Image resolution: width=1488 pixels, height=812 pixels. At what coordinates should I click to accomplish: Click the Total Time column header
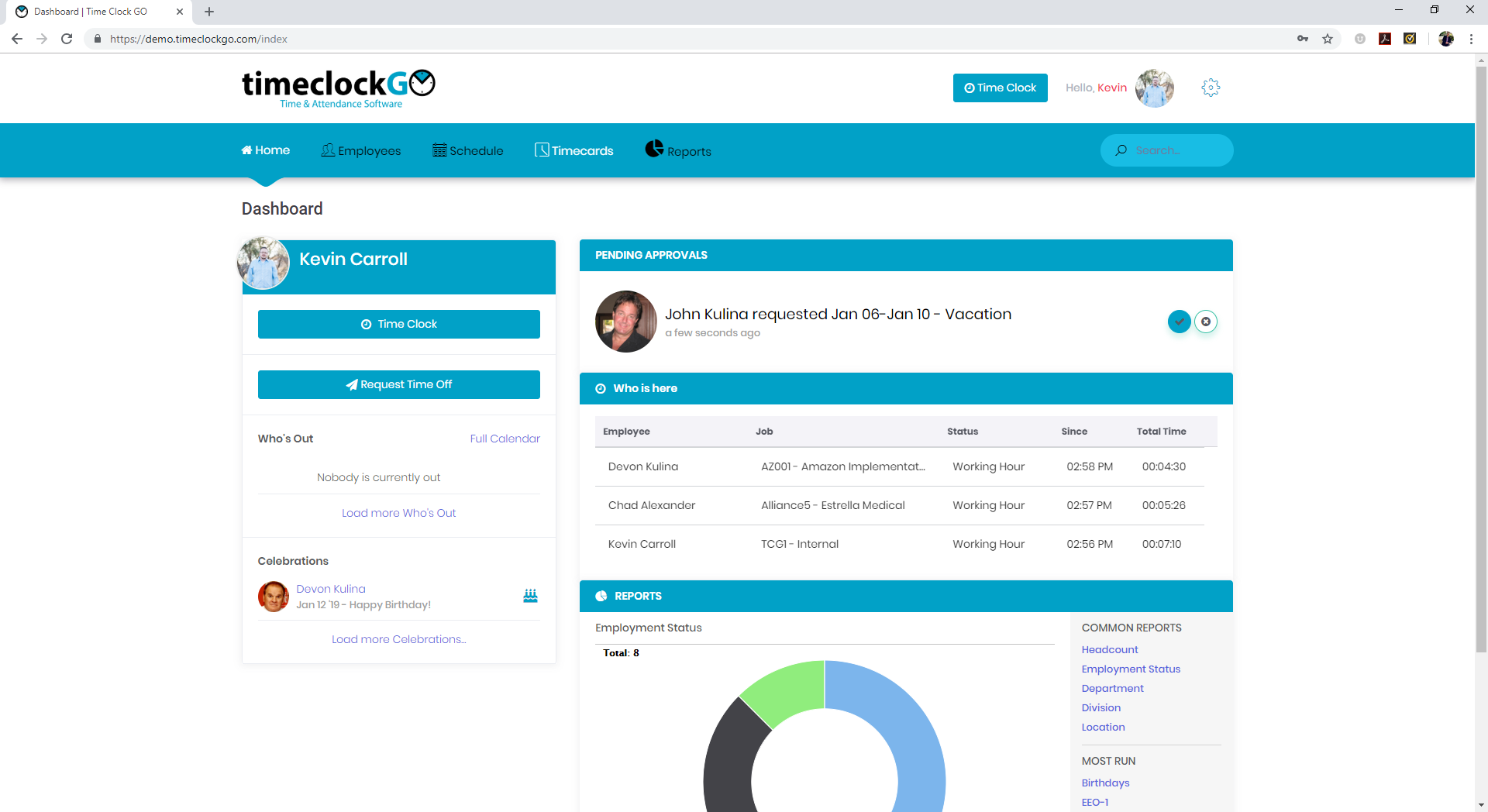click(x=1162, y=432)
